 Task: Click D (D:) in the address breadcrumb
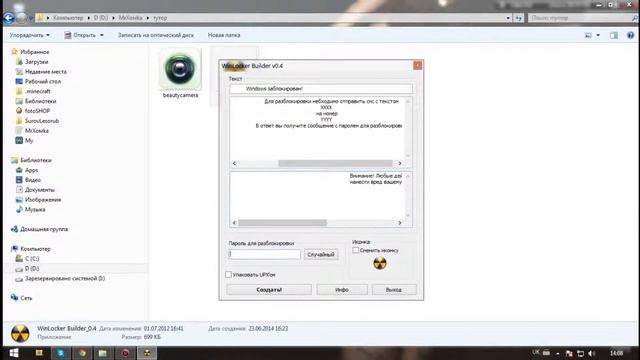point(101,18)
